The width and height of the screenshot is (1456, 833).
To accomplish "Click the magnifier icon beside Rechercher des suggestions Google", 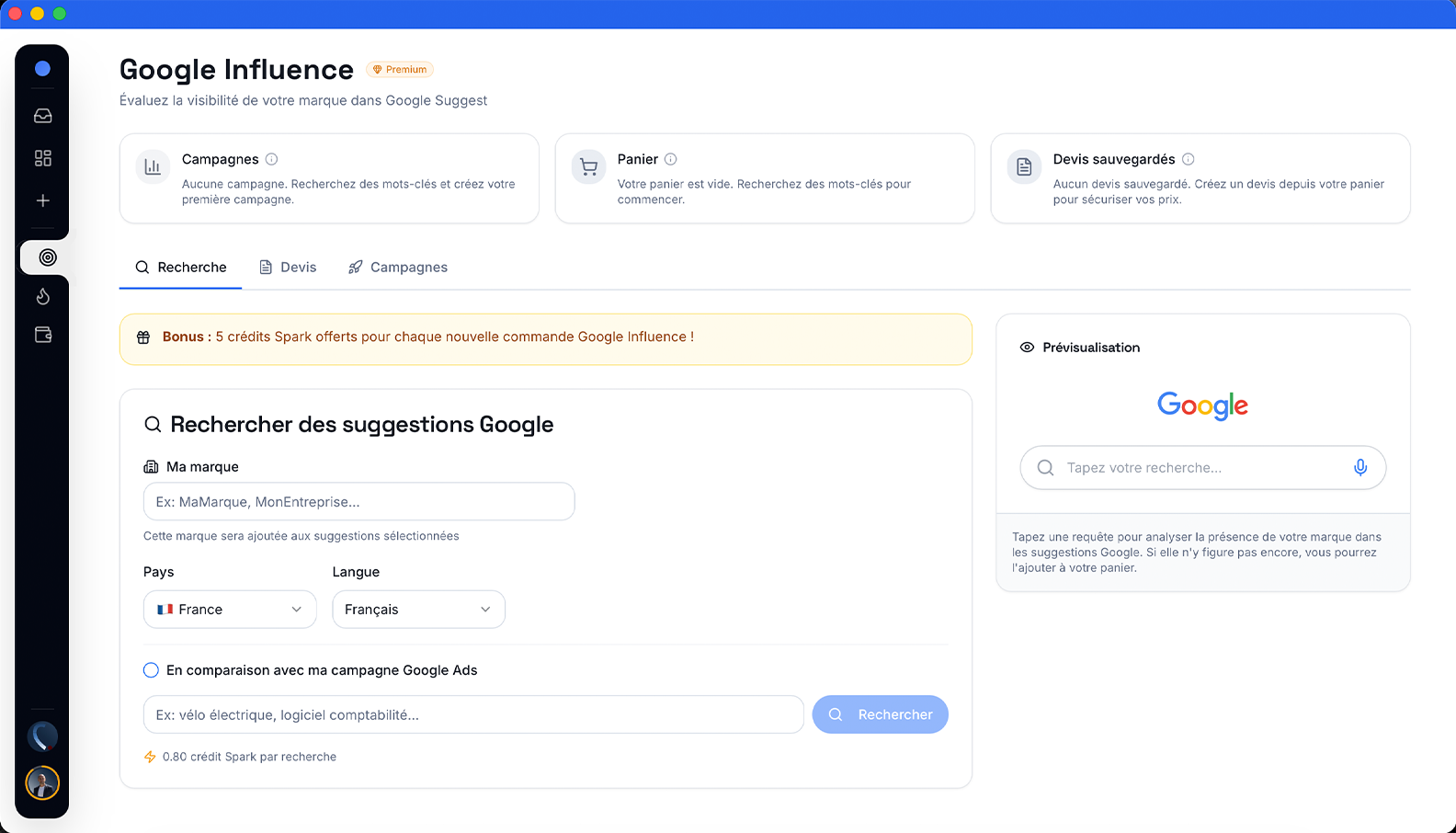I will (x=153, y=425).
